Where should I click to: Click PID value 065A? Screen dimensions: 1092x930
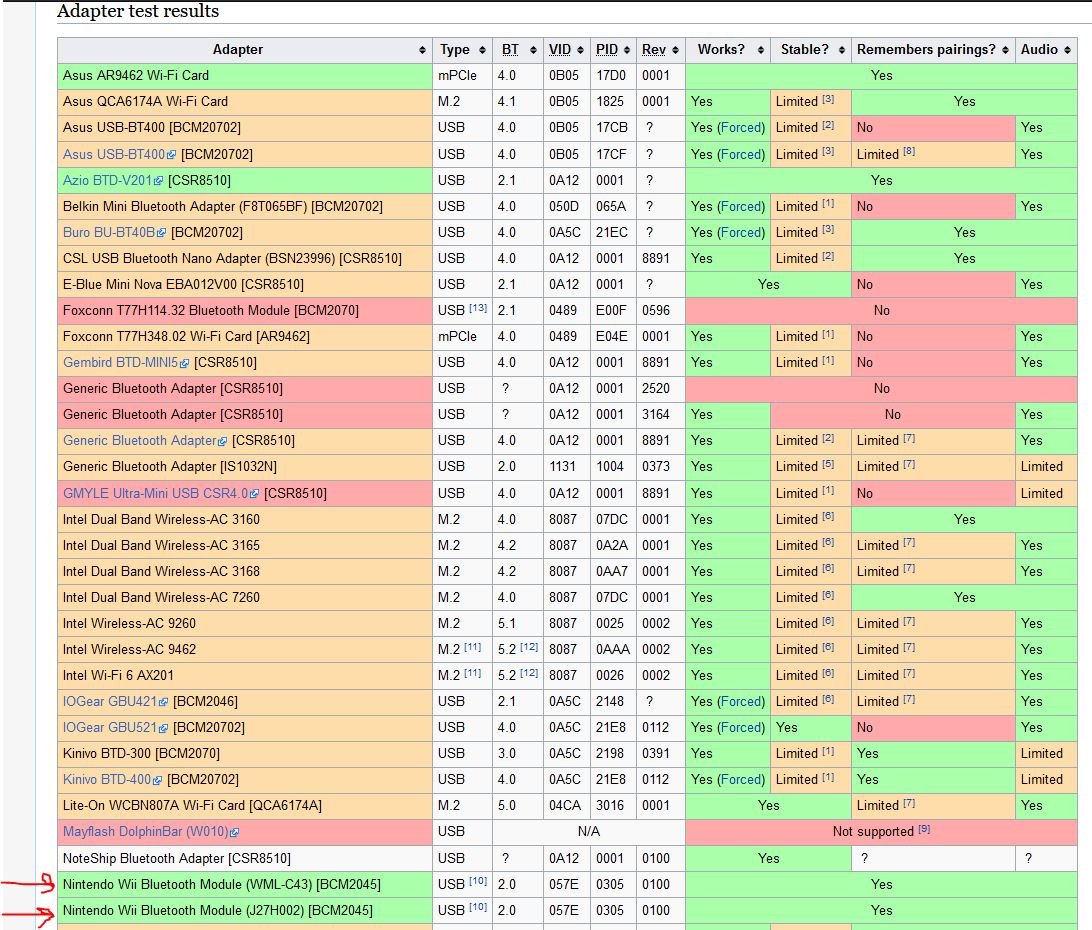[611, 206]
